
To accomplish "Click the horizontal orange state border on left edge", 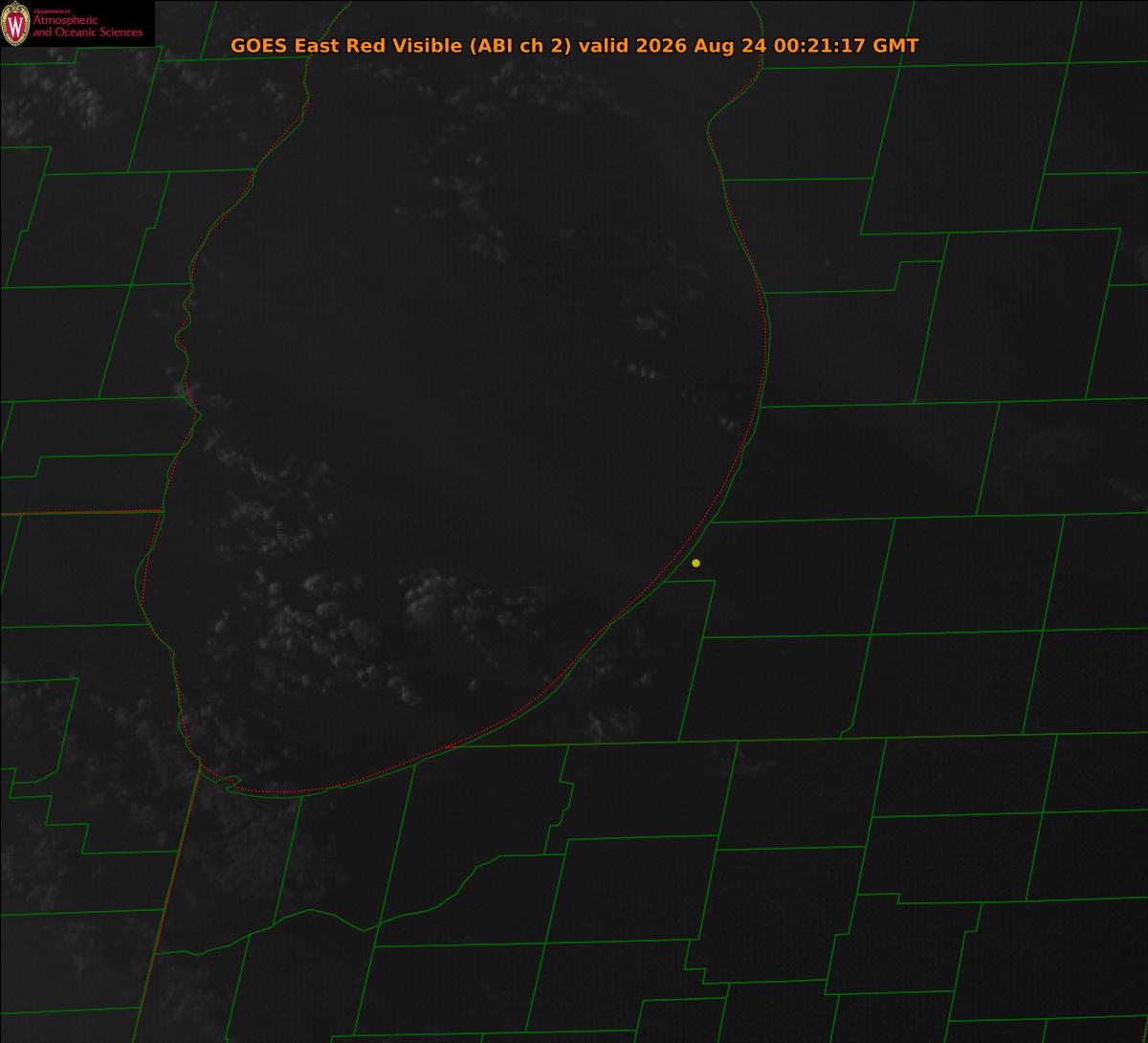I will [80, 512].
